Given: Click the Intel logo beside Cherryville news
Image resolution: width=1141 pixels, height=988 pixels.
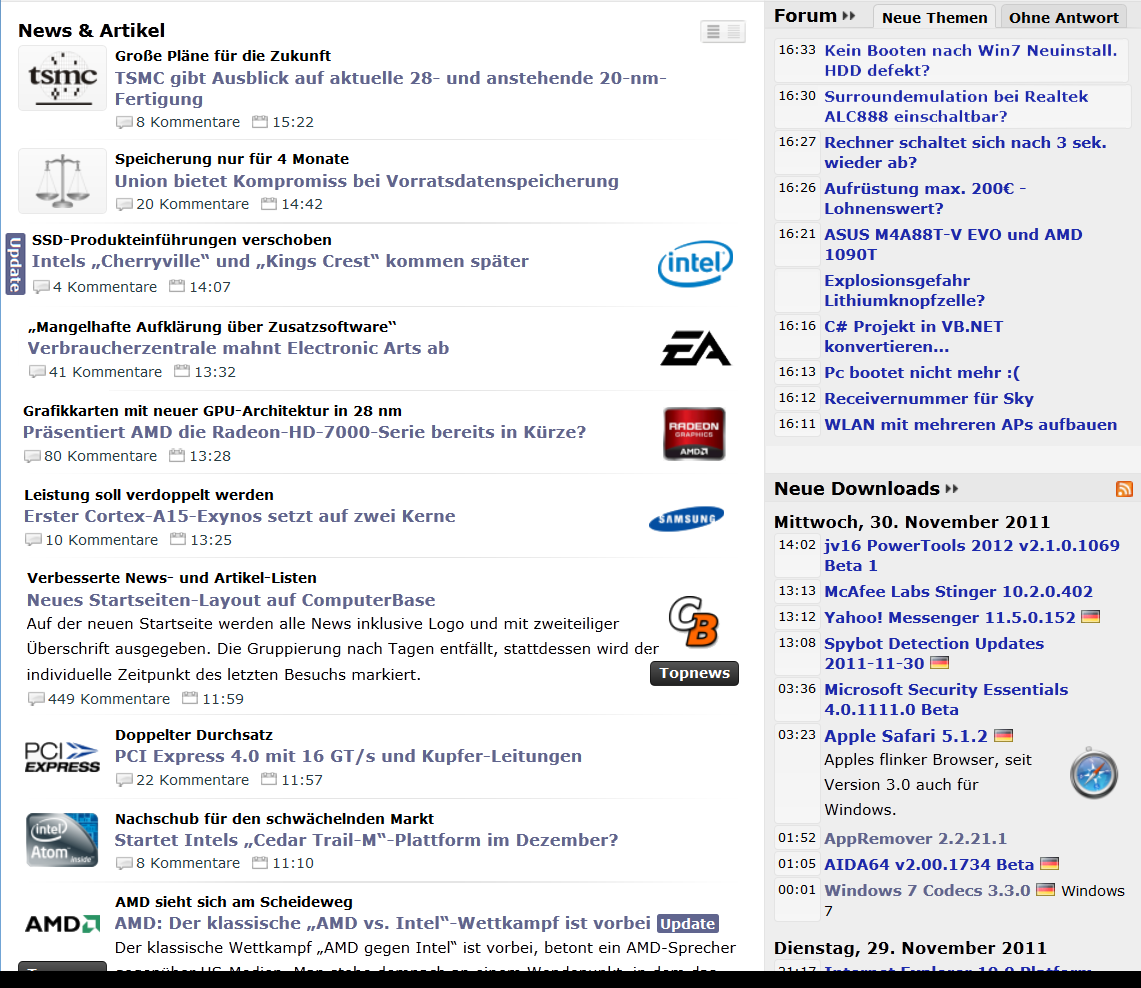Looking at the screenshot, I should click(695, 263).
